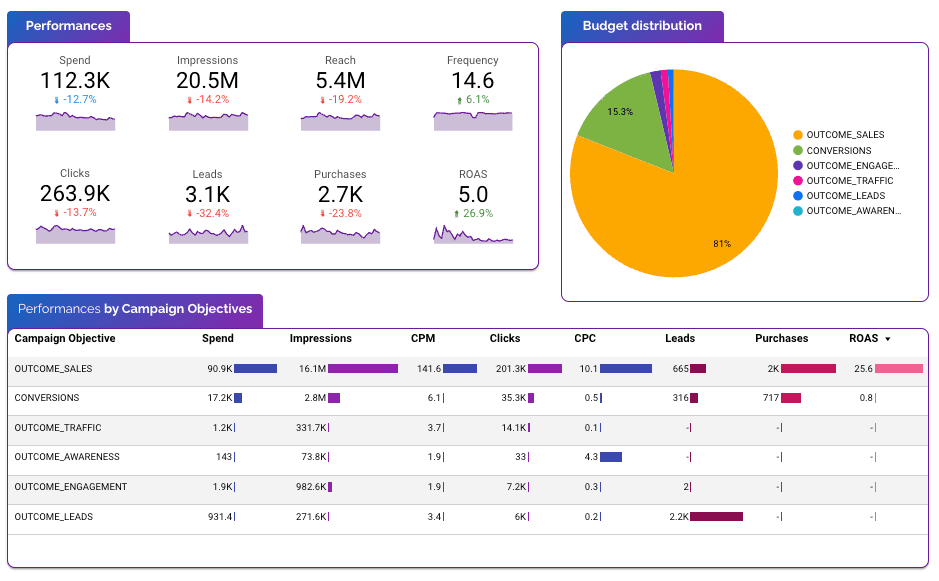Image resolution: width=939 pixels, height=581 pixels.
Task: Select the purple OUTCOME_ENGAGE legend dot
Action: tap(798, 165)
